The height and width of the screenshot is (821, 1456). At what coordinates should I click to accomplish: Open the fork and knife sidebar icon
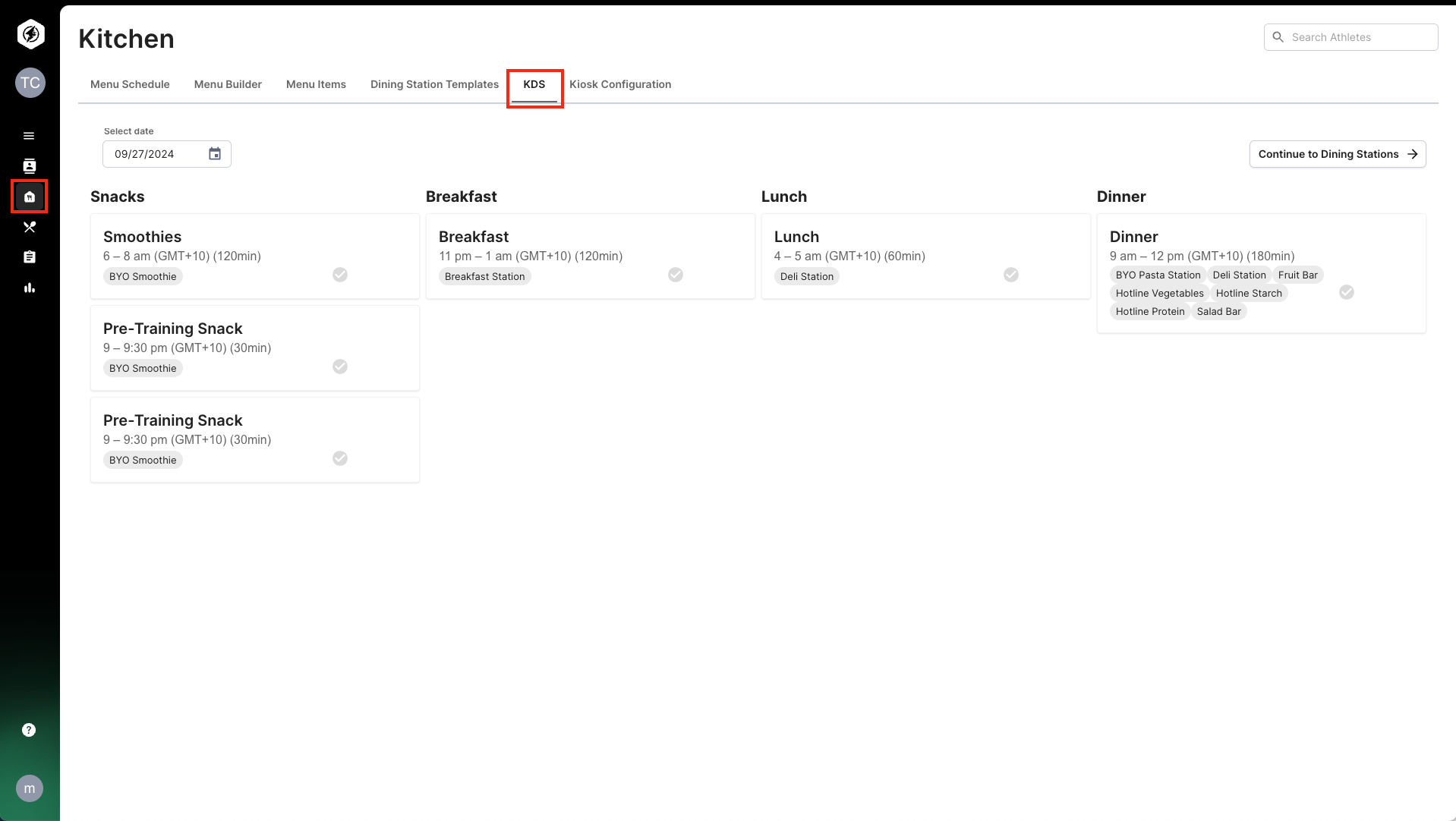tap(30, 227)
